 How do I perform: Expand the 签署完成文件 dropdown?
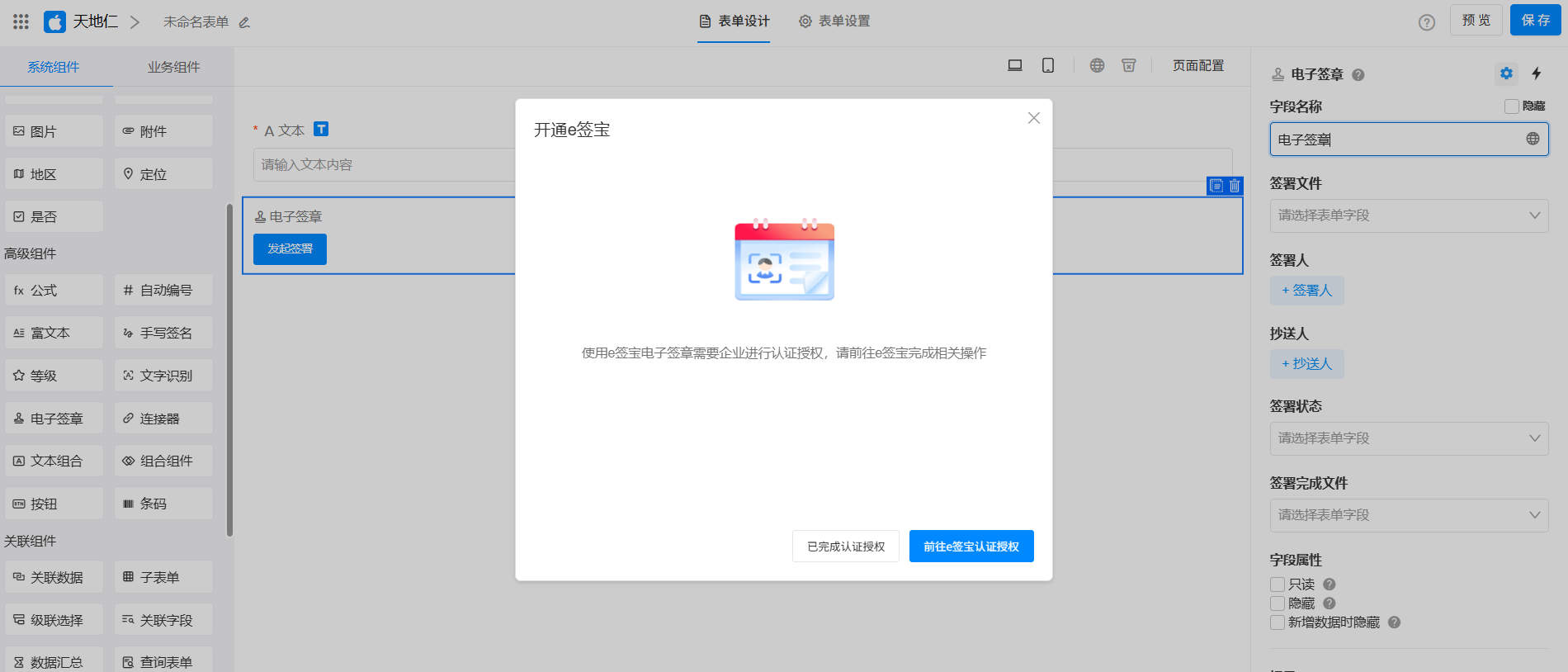[1409, 515]
